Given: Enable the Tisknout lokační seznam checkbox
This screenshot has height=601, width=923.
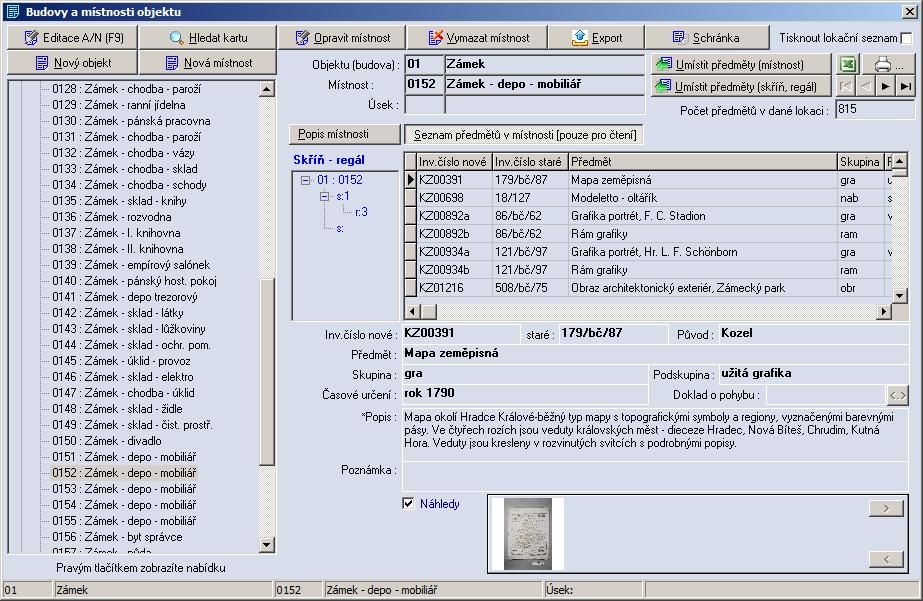Looking at the screenshot, I should tap(907, 38).
